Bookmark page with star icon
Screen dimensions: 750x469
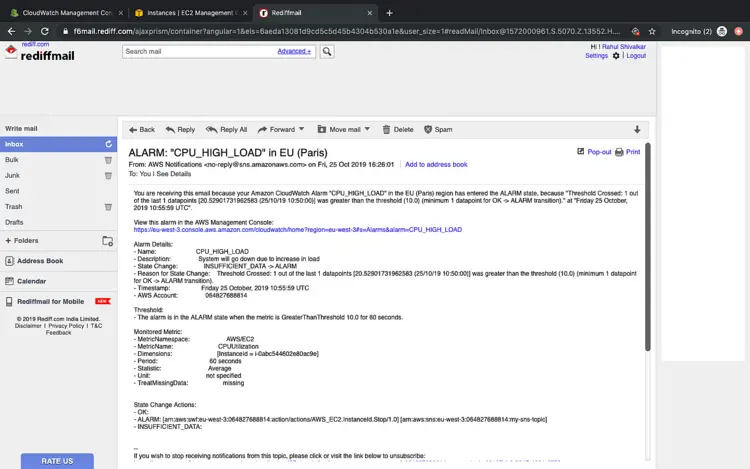tap(652, 32)
